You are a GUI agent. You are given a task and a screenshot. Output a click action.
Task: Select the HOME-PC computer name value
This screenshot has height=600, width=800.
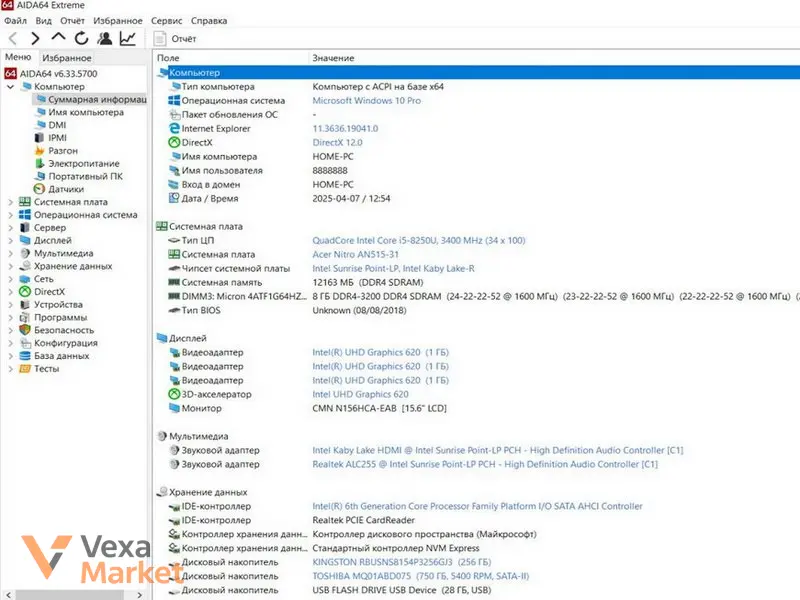coord(333,157)
